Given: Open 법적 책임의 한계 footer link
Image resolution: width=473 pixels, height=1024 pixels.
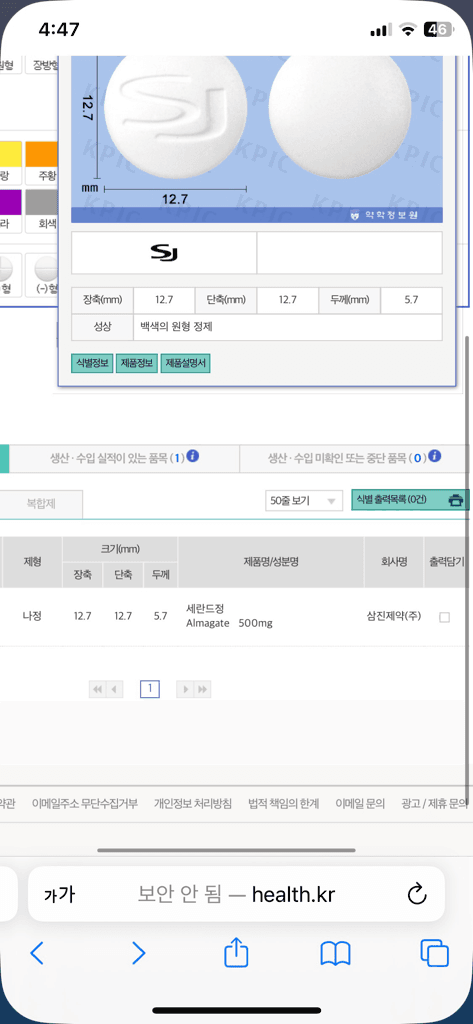Looking at the screenshot, I should click(284, 804).
